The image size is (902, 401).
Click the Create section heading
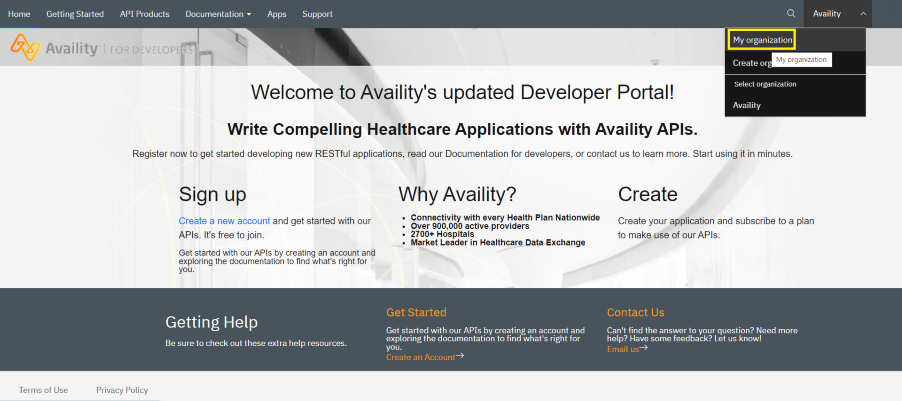coord(648,194)
